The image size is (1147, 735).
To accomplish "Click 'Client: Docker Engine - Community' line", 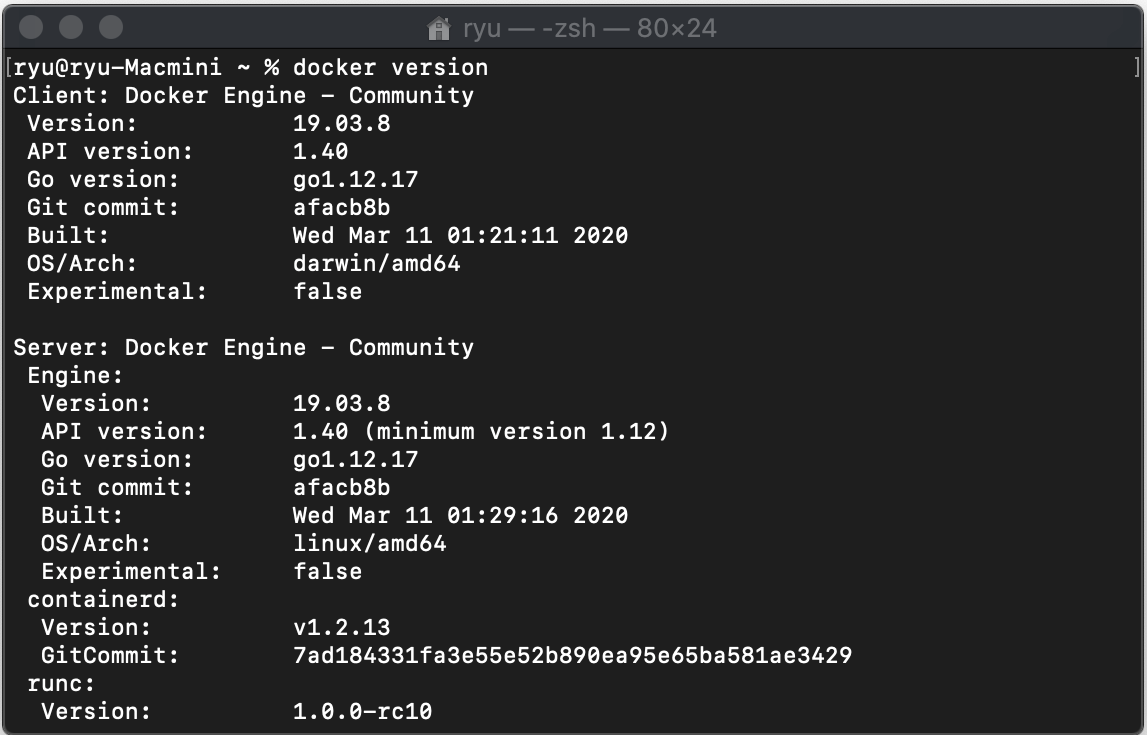I will click(x=244, y=95).
